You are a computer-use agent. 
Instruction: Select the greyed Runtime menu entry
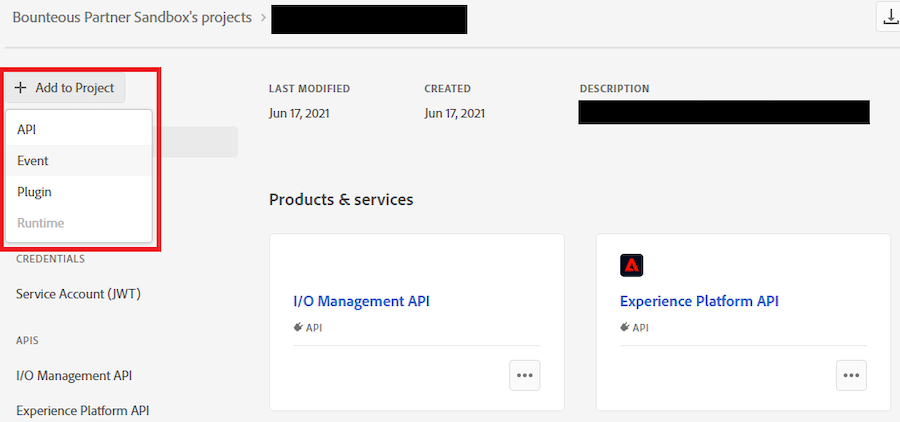coord(79,223)
